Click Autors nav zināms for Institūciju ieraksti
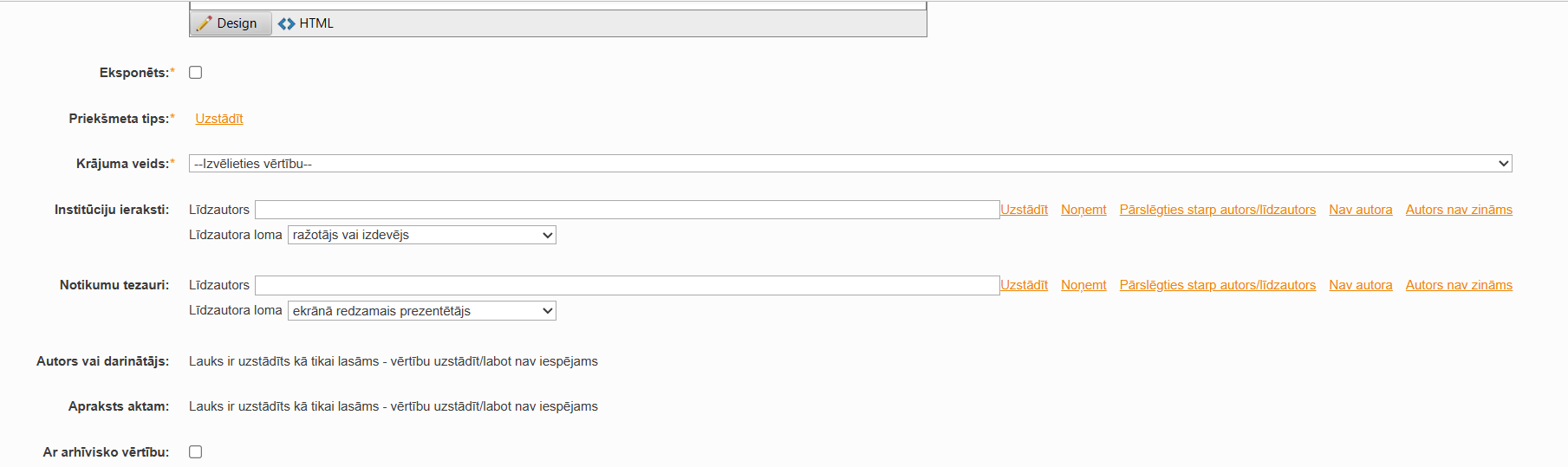The width and height of the screenshot is (1568, 467). coord(1459,210)
